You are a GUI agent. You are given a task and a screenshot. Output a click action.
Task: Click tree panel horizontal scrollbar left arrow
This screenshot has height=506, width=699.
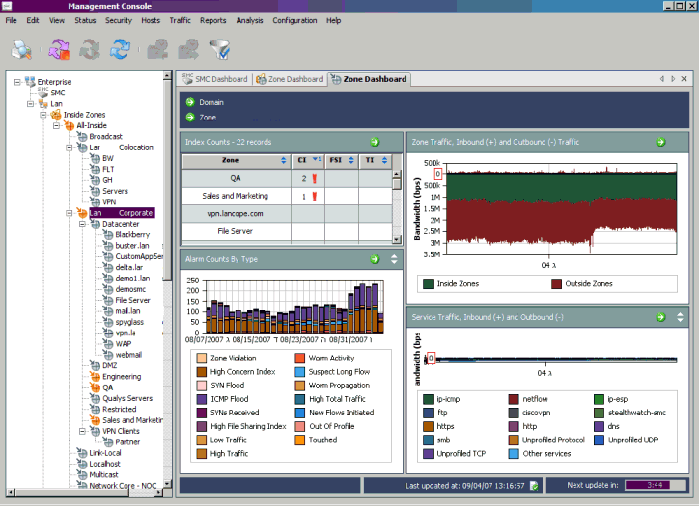[11, 493]
